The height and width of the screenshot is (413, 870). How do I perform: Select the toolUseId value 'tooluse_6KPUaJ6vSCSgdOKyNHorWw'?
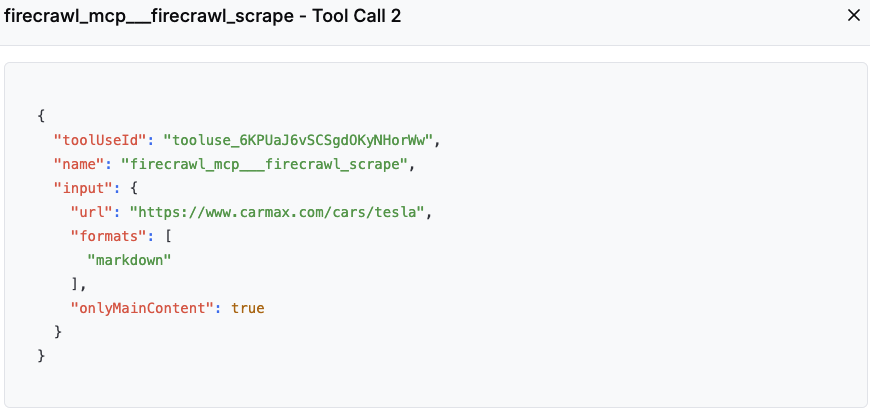[x=298, y=140]
